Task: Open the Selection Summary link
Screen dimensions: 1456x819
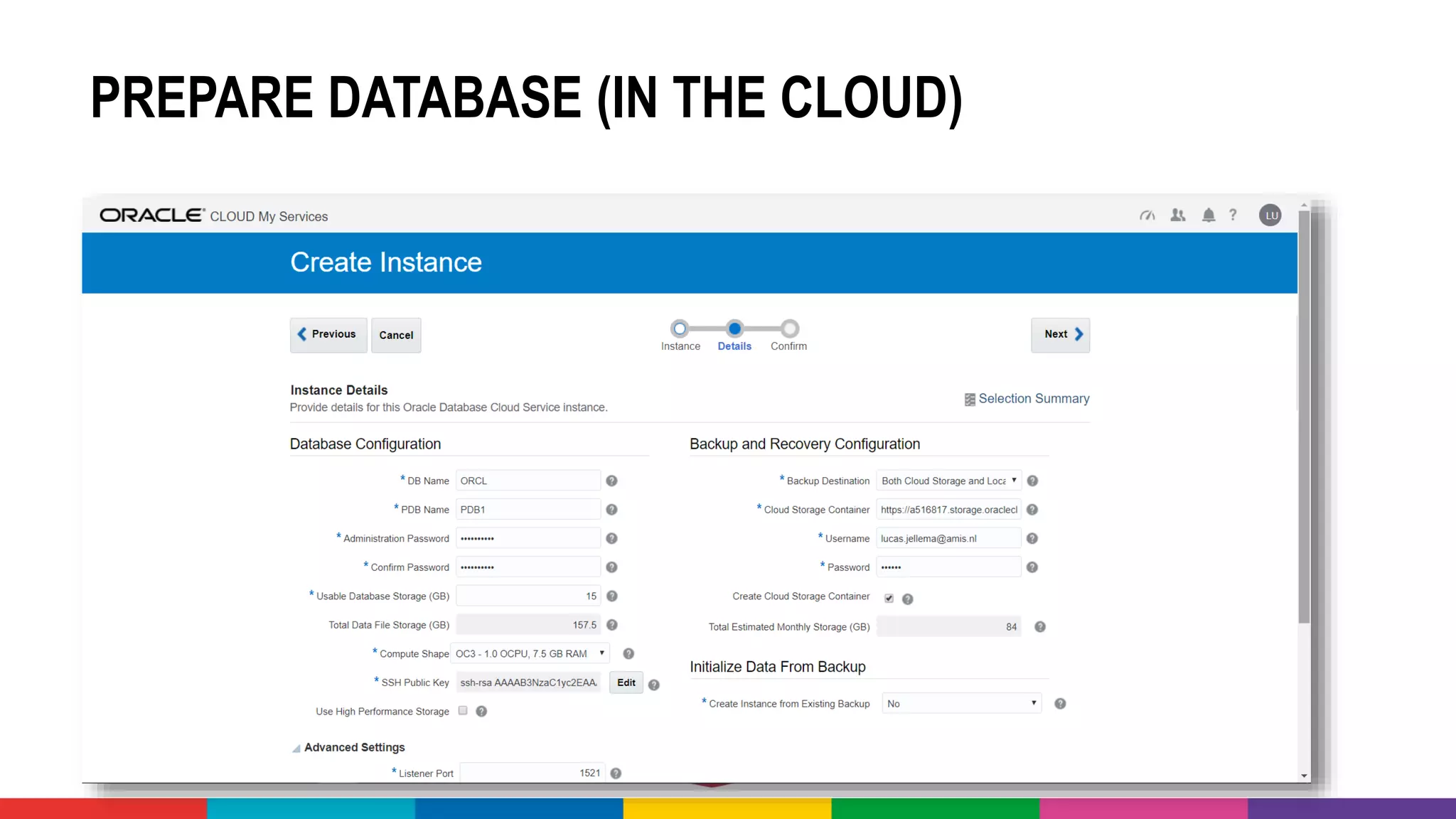Action: pos(1034,399)
